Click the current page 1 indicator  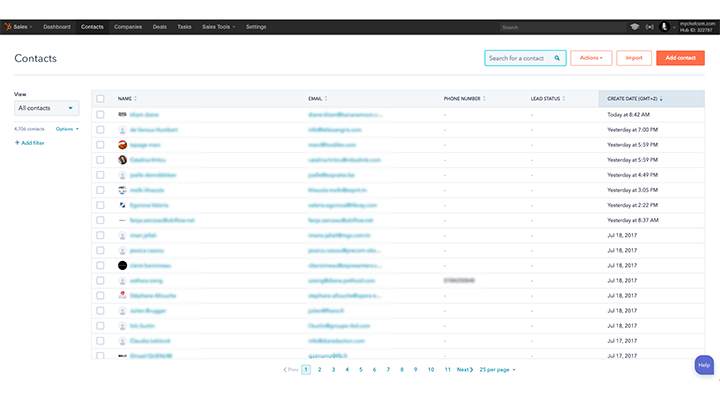306,370
